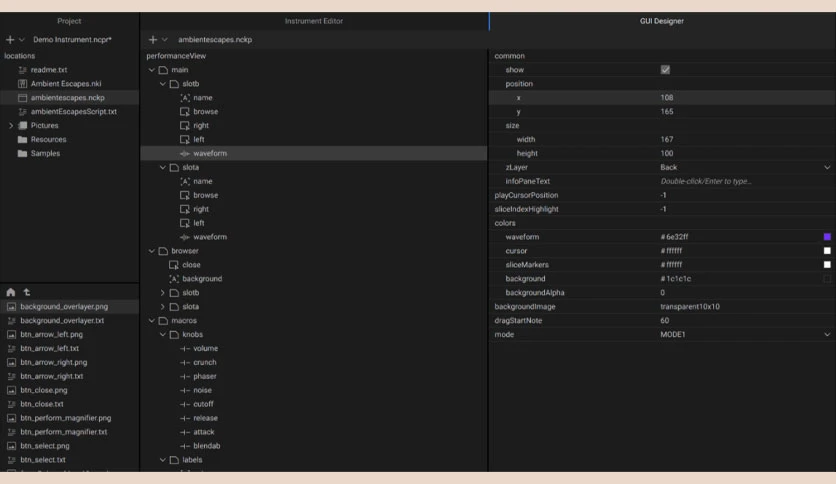This screenshot has height=484, width=836.
Task: Click waveform icon of selected waveform row
Action: pyautogui.click(x=185, y=154)
